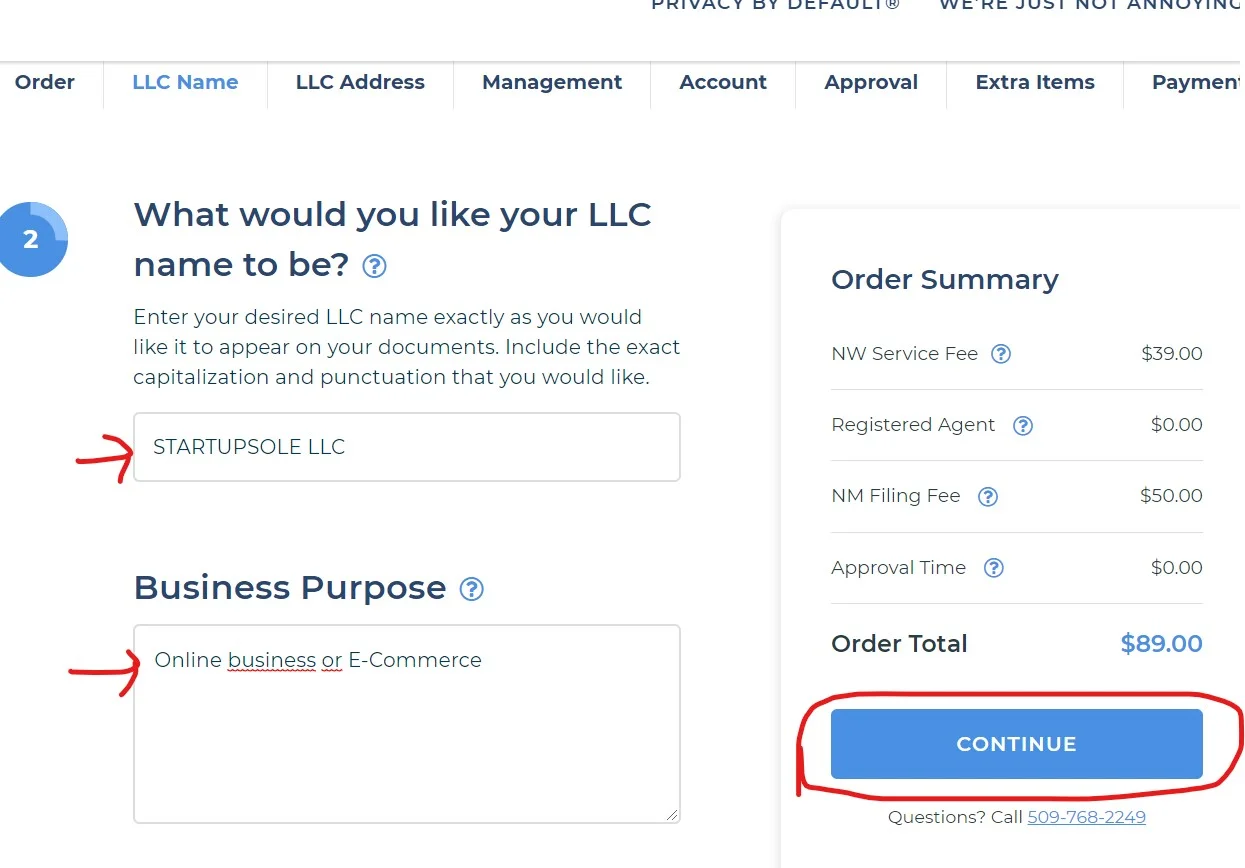Click into the LLC name input field
Screen dimensions: 1245x868
[x=406, y=447]
